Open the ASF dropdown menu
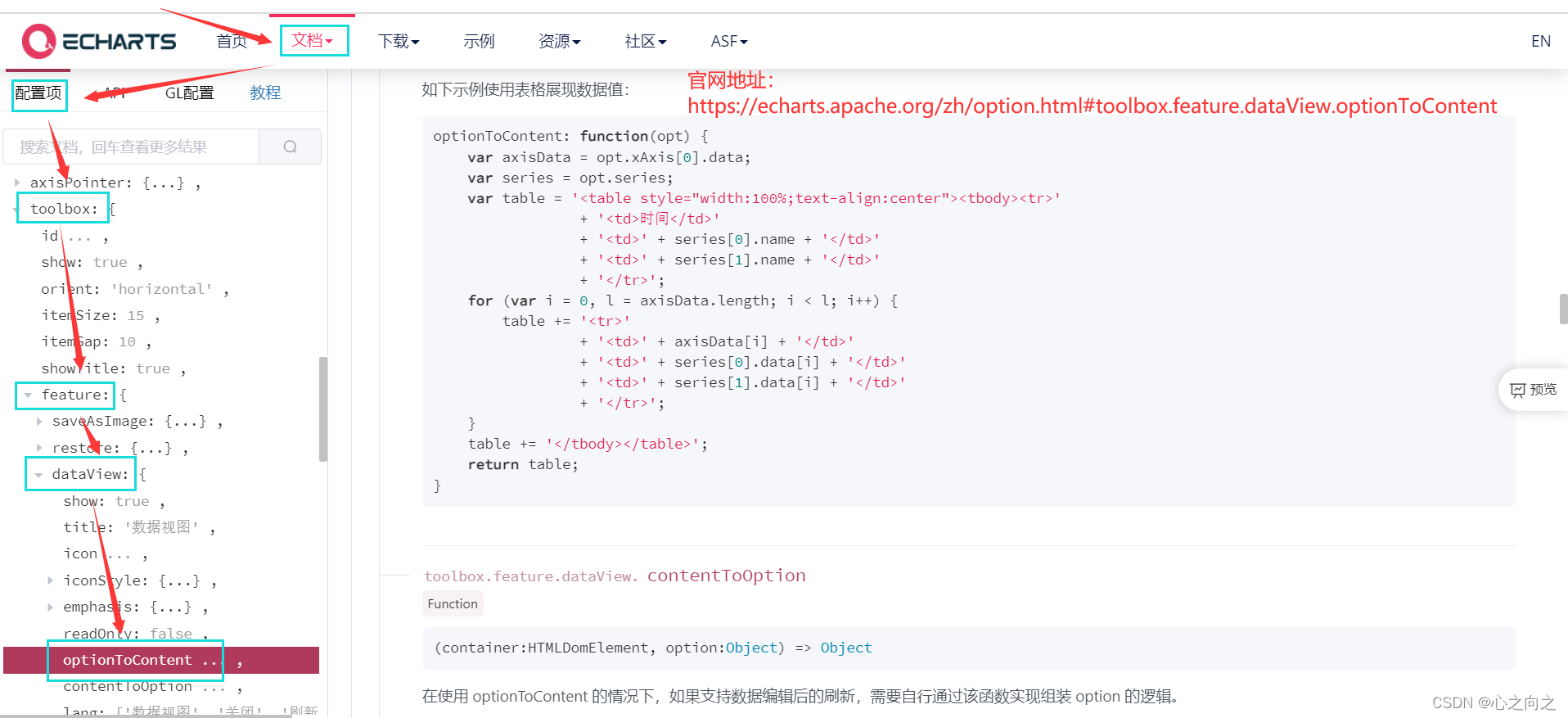The image size is (1568, 718). (729, 41)
